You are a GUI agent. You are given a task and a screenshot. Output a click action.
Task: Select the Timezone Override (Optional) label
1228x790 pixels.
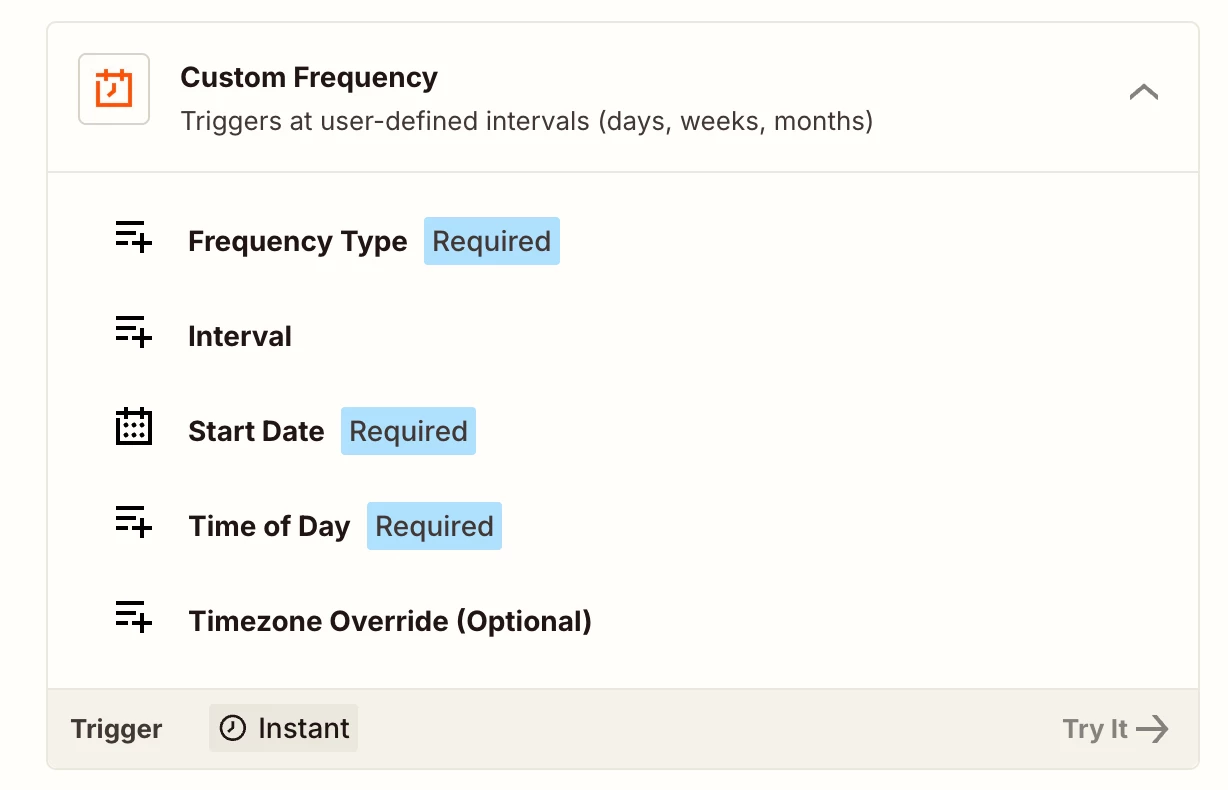click(x=390, y=622)
